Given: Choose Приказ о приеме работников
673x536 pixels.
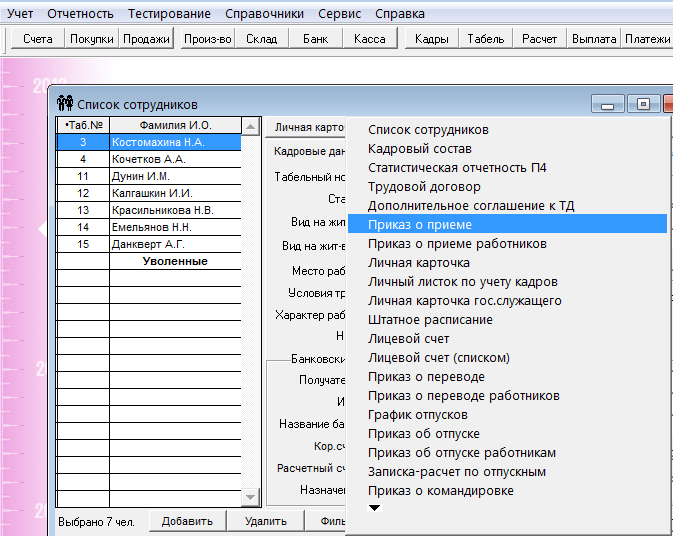Looking at the screenshot, I should [x=507, y=244].
